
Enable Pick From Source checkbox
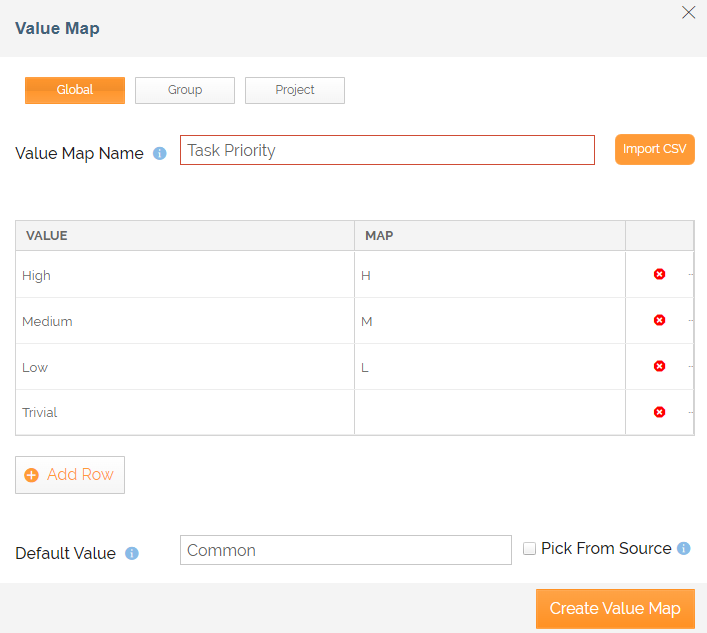[x=530, y=548]
